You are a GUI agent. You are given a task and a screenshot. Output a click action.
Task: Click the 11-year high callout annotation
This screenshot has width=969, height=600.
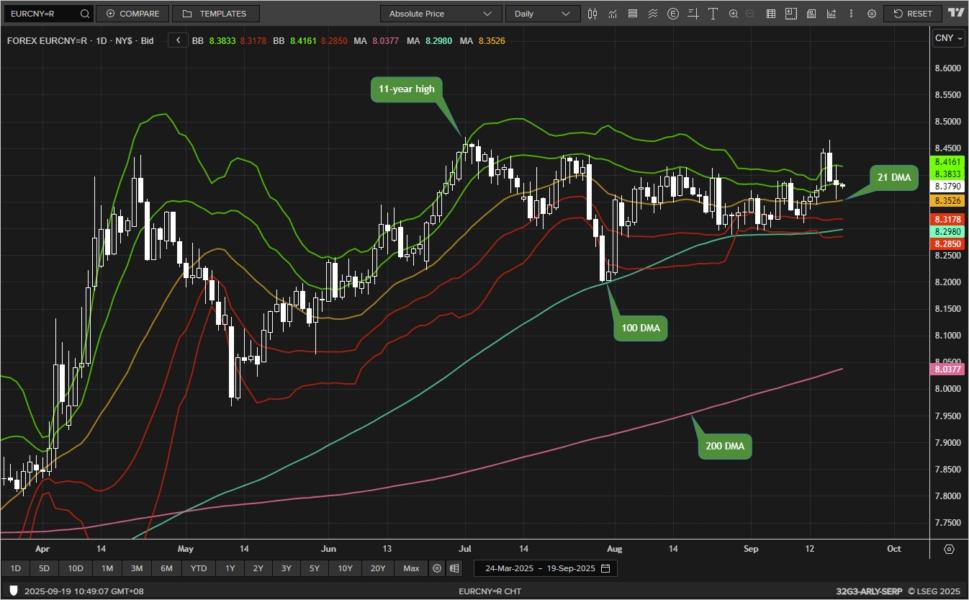407,89
